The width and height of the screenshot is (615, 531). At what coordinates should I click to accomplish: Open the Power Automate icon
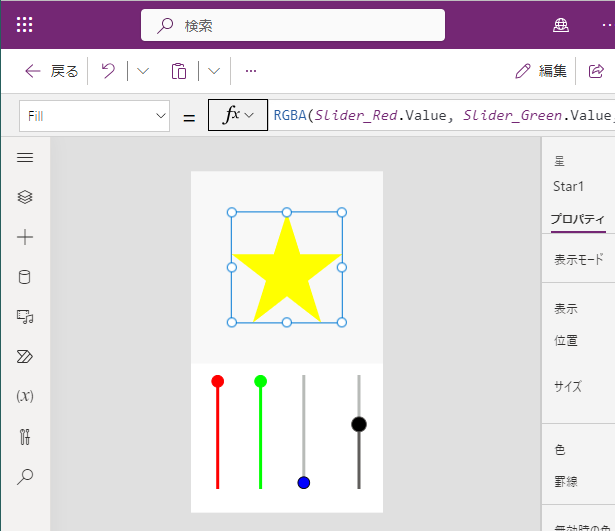pyautogui.click(x=25, y=356)
